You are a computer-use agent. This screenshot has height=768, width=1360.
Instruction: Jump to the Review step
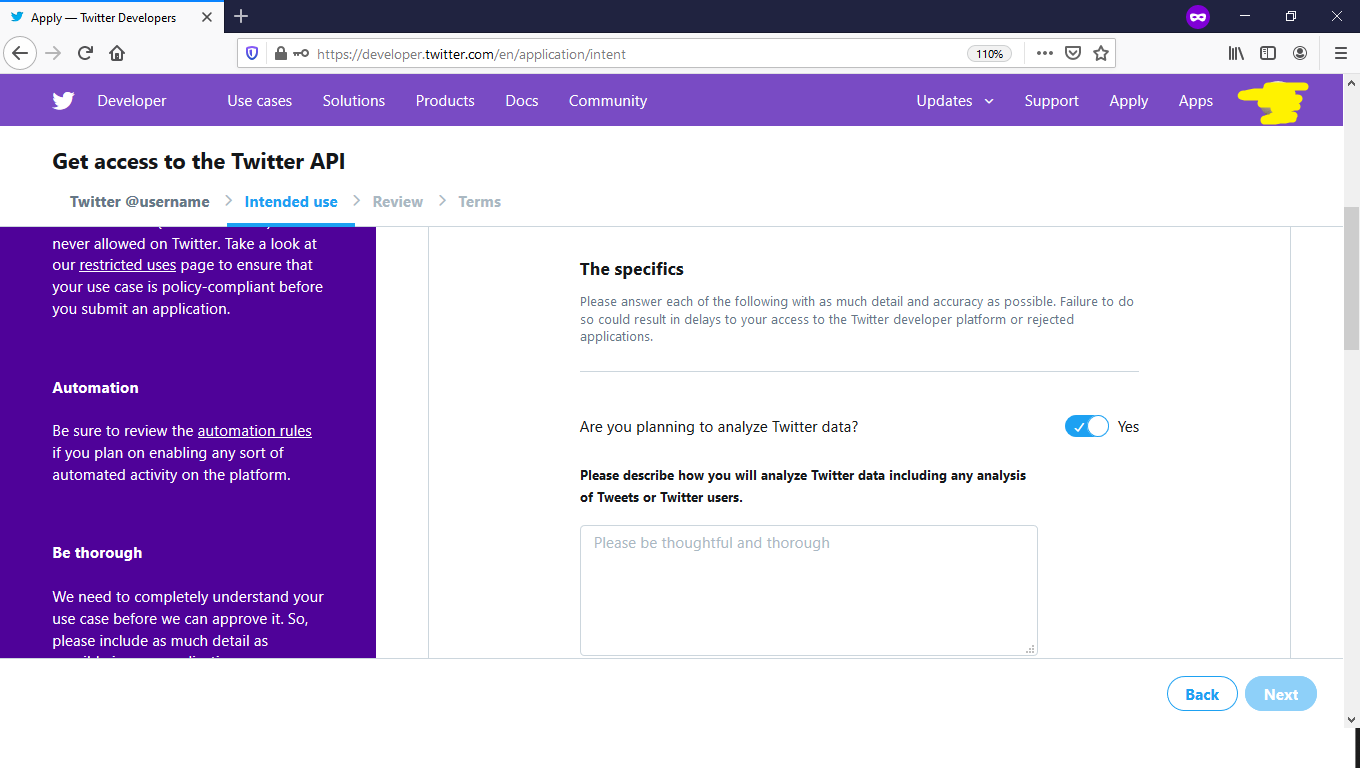[x=398, y=202]
